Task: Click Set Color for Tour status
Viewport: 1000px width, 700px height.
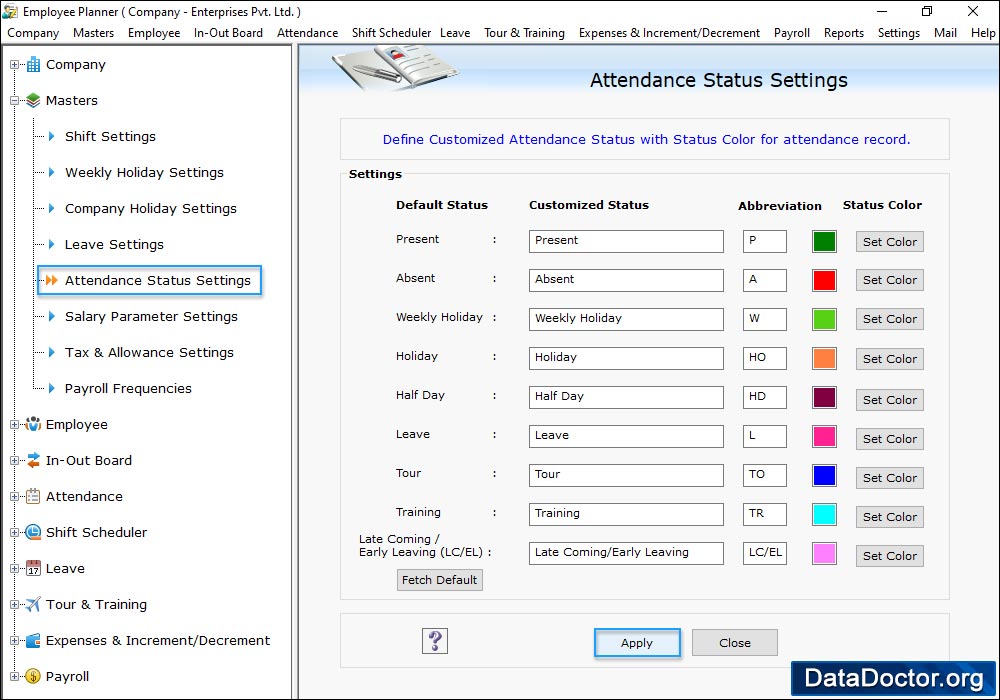Action: tap(890, 478)
